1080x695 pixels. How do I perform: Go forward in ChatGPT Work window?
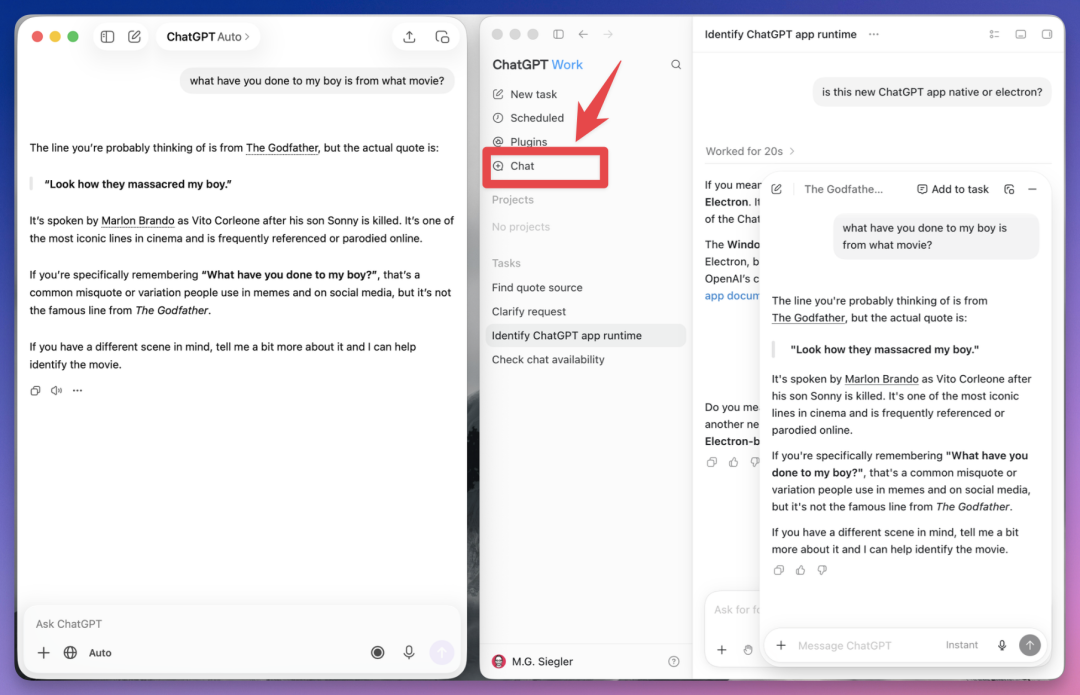[608, 34]
